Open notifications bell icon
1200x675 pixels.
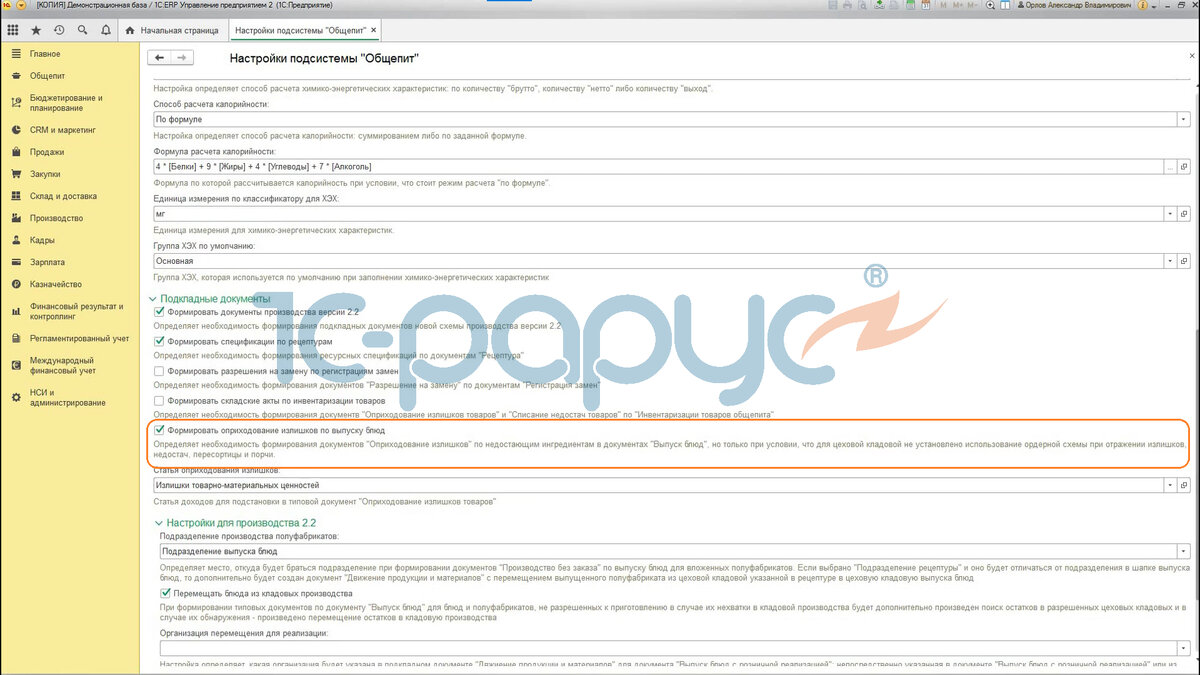coord(105,30)
